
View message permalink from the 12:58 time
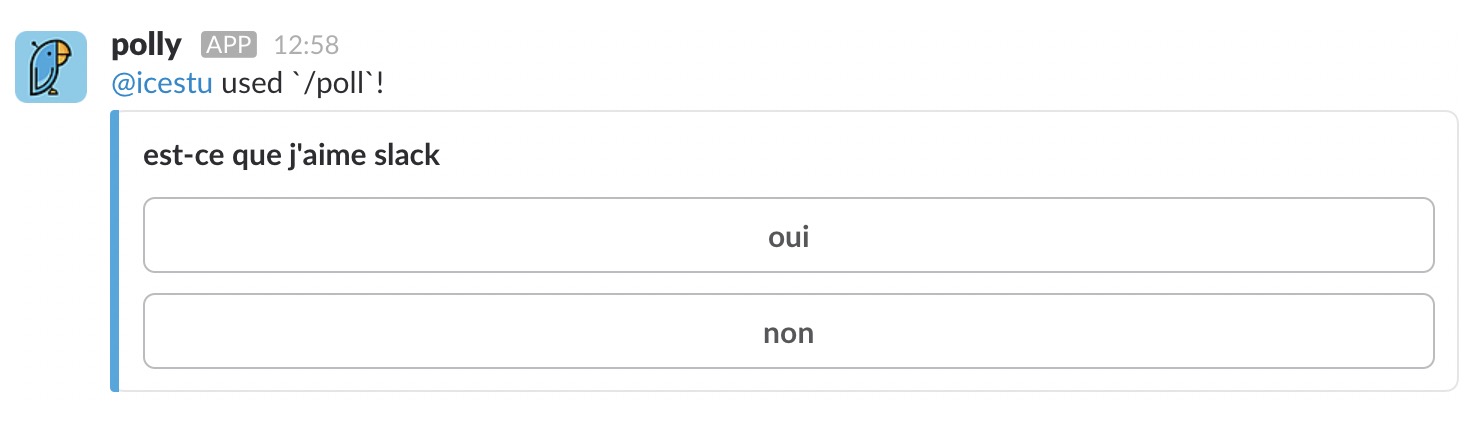coord(306,45)
